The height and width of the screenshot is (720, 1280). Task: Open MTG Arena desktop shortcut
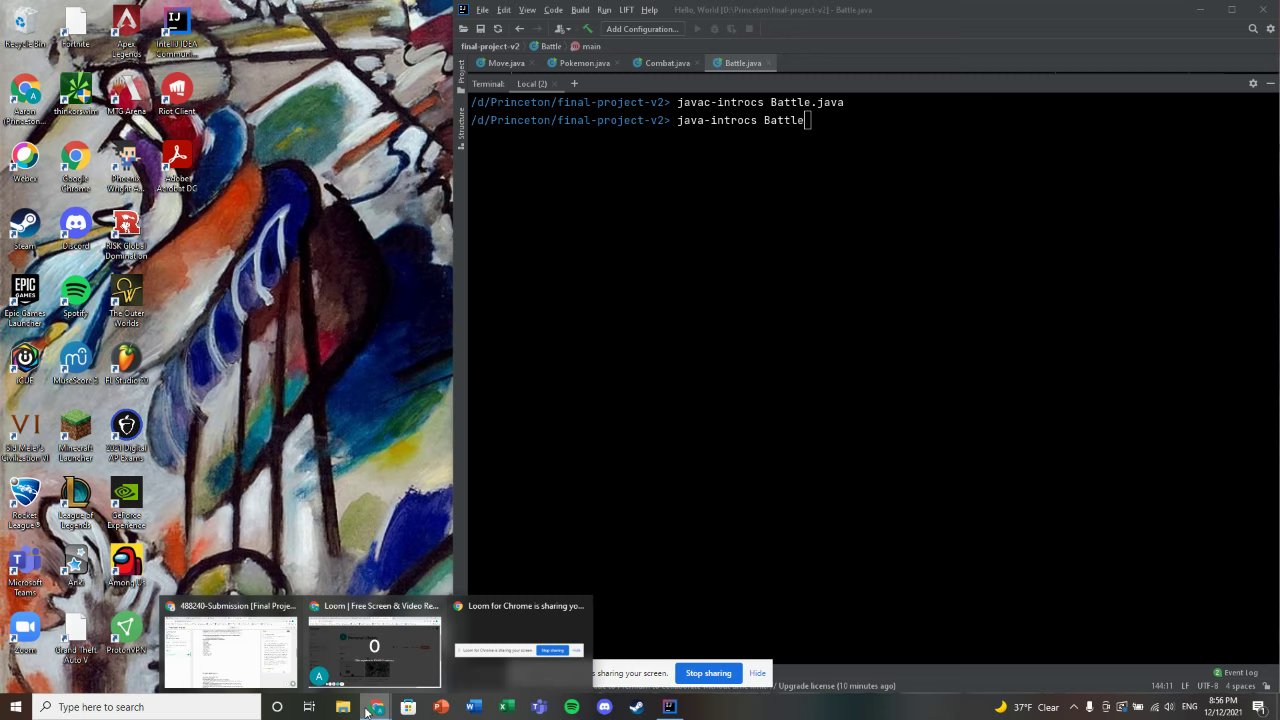[126, 96]
